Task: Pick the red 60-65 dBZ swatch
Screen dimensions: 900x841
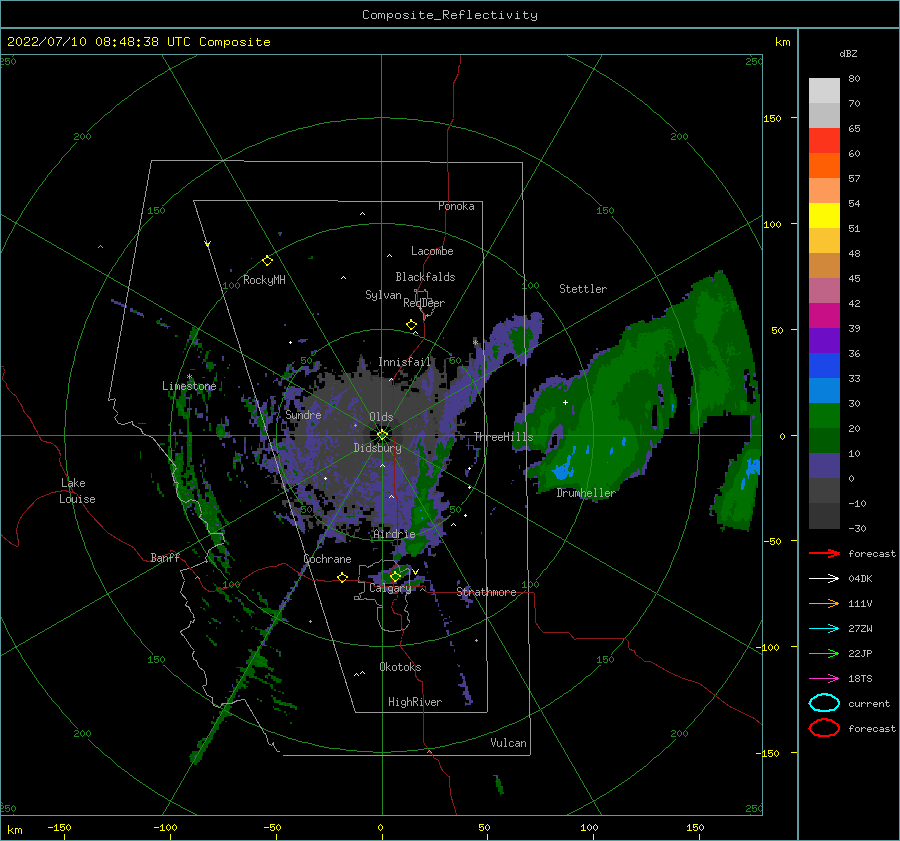Action: point(824,141)
